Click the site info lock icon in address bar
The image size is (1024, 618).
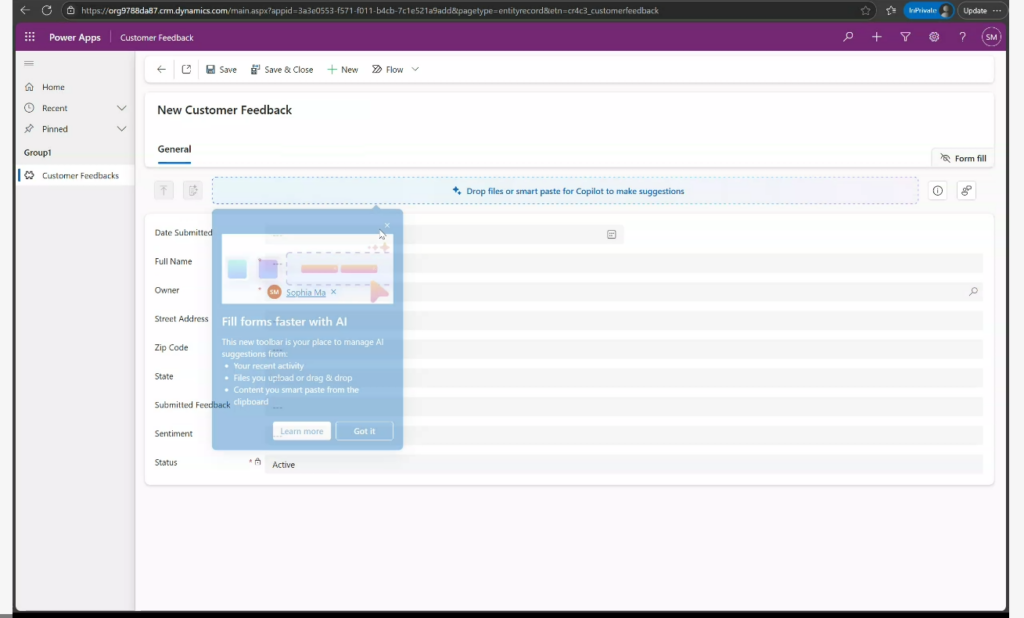tap(71, 10)
